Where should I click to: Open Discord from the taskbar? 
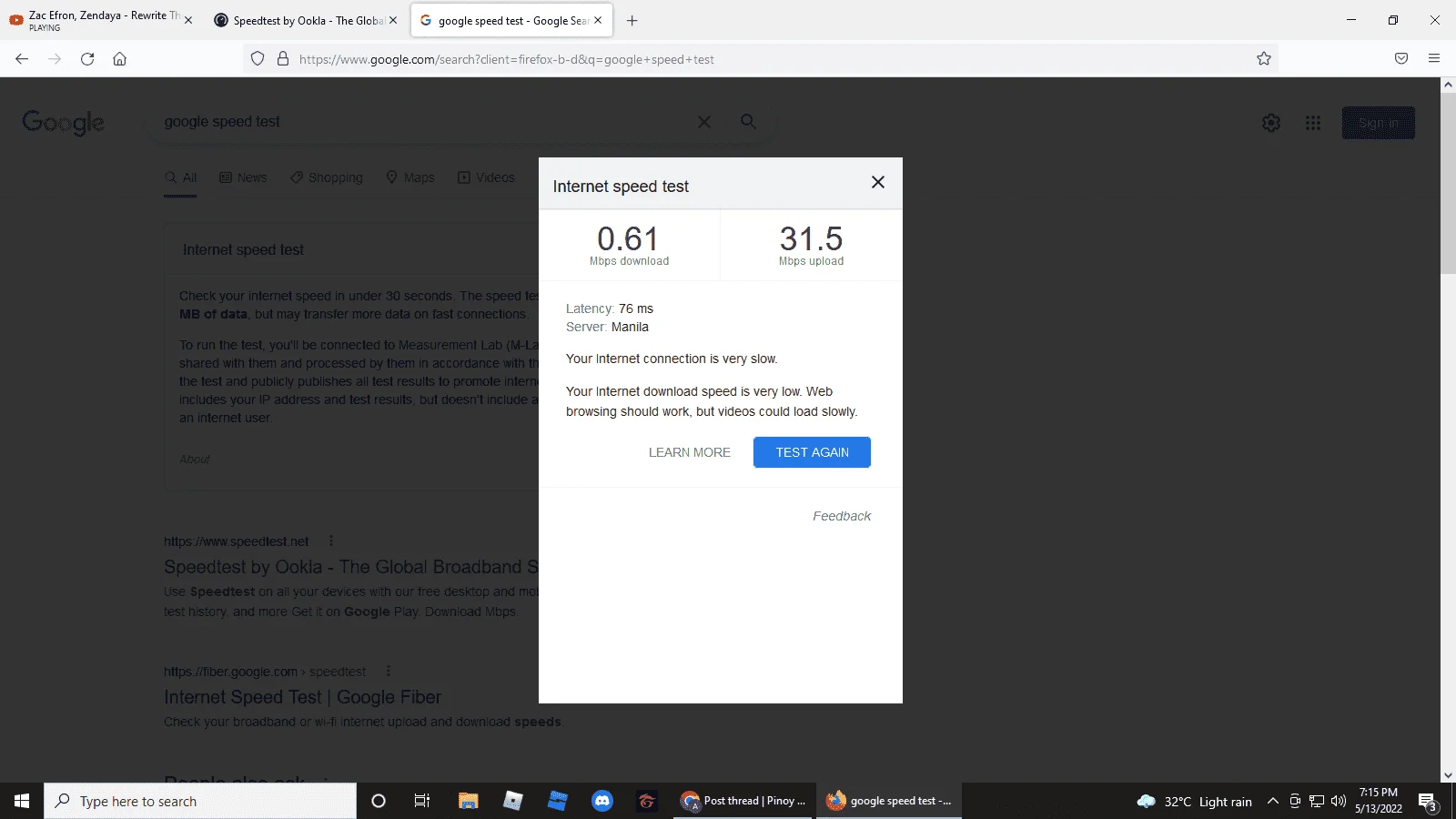[602, 801]
